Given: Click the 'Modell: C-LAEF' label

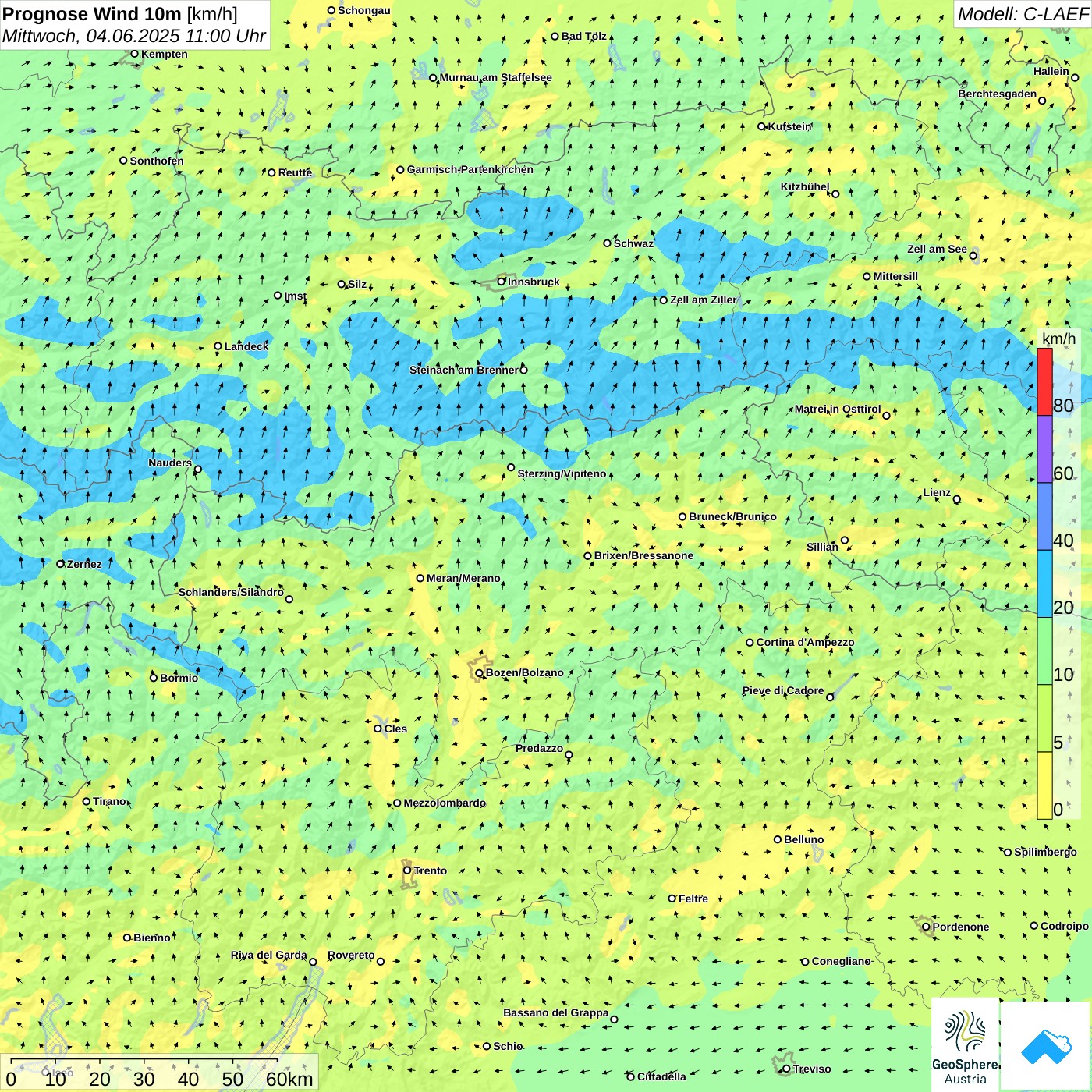Looking at the screenshot, I should [1022, 13].
